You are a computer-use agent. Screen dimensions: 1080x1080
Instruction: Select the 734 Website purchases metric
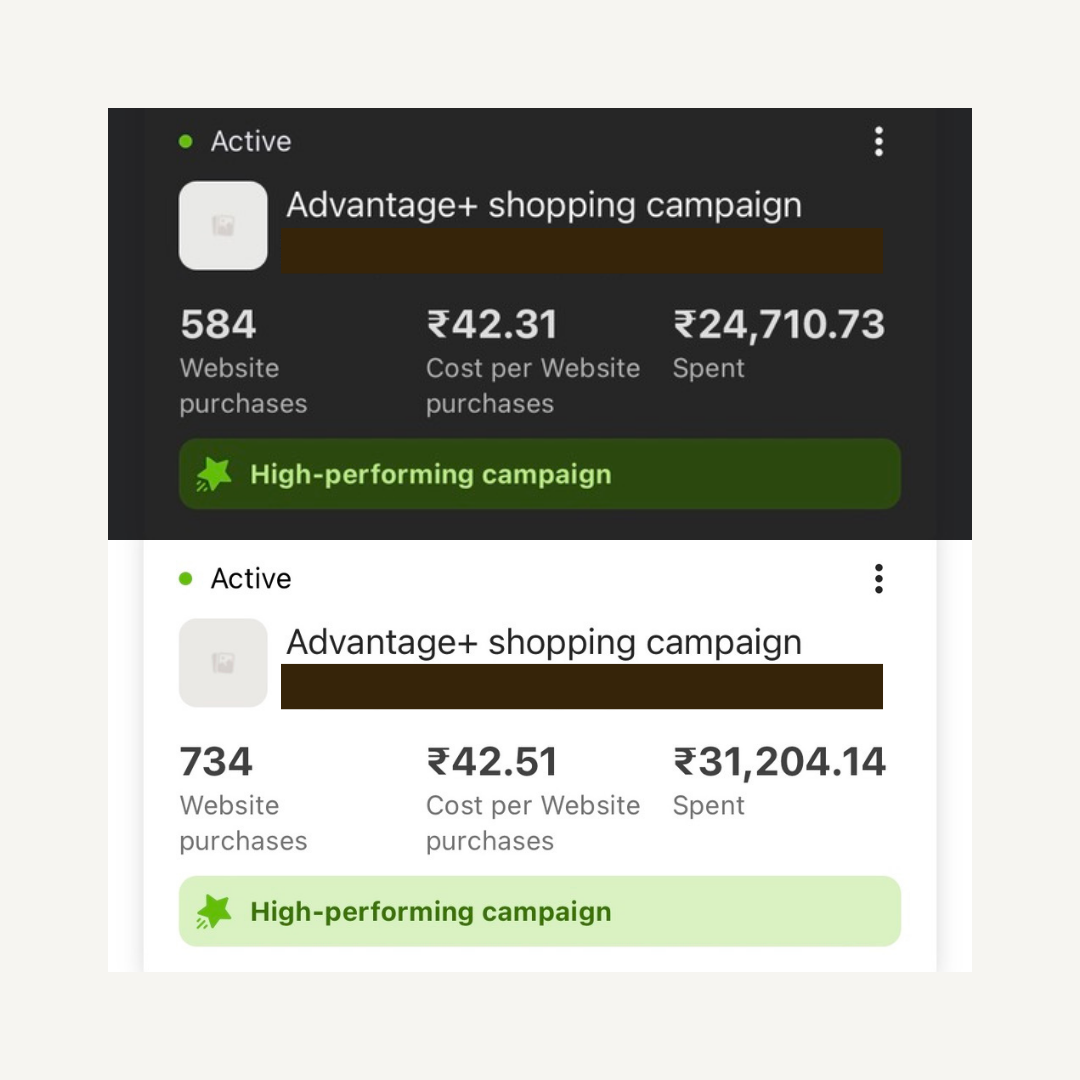(217, 762)
